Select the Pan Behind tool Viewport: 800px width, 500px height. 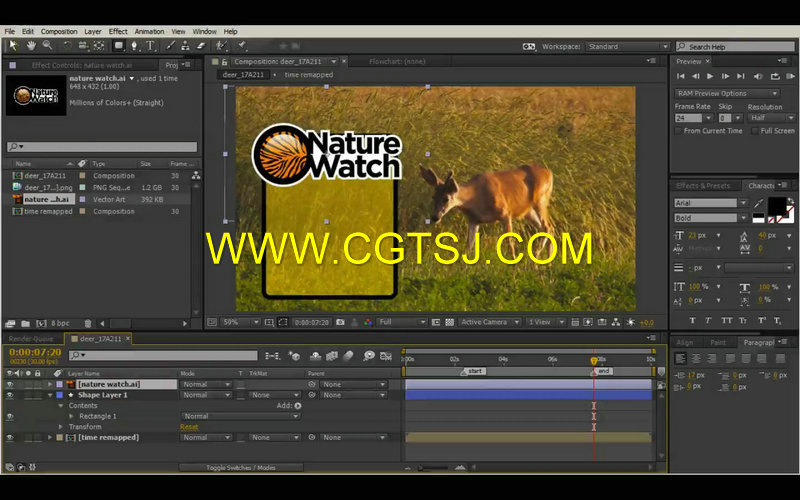point(99,46)
